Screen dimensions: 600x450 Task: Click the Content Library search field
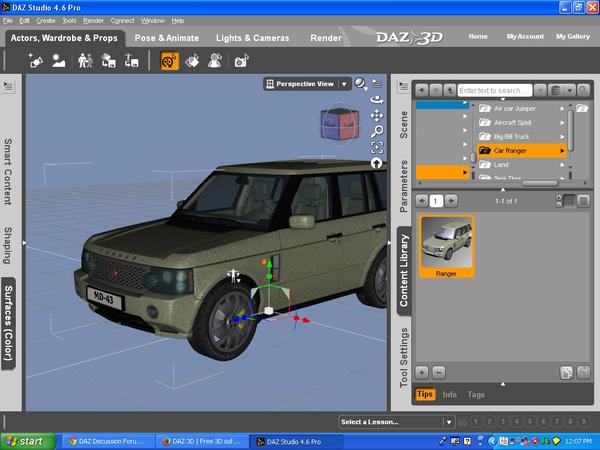point(495,91)
